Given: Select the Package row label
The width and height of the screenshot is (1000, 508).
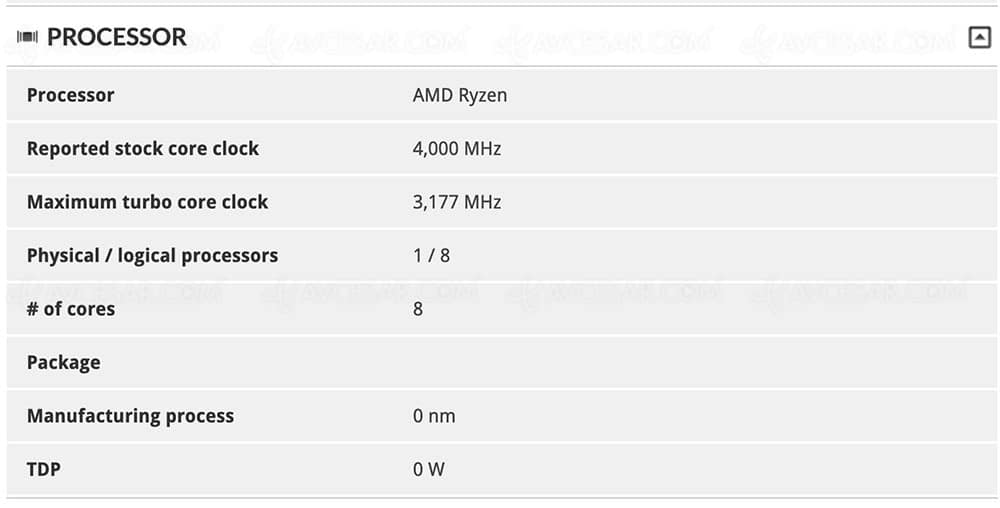Looking at the screenshot, I should click(63, 363).
